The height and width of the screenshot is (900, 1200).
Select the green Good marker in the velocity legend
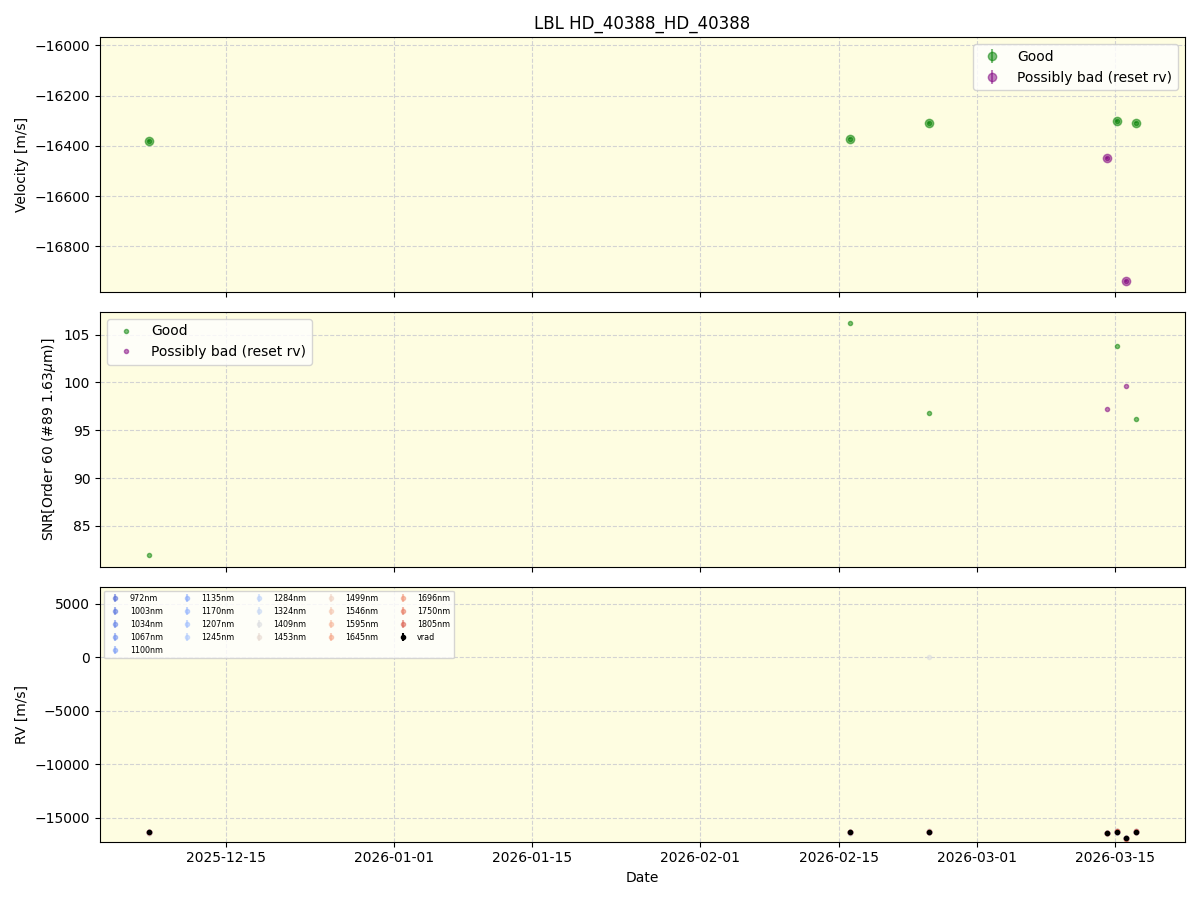point(990,56)
